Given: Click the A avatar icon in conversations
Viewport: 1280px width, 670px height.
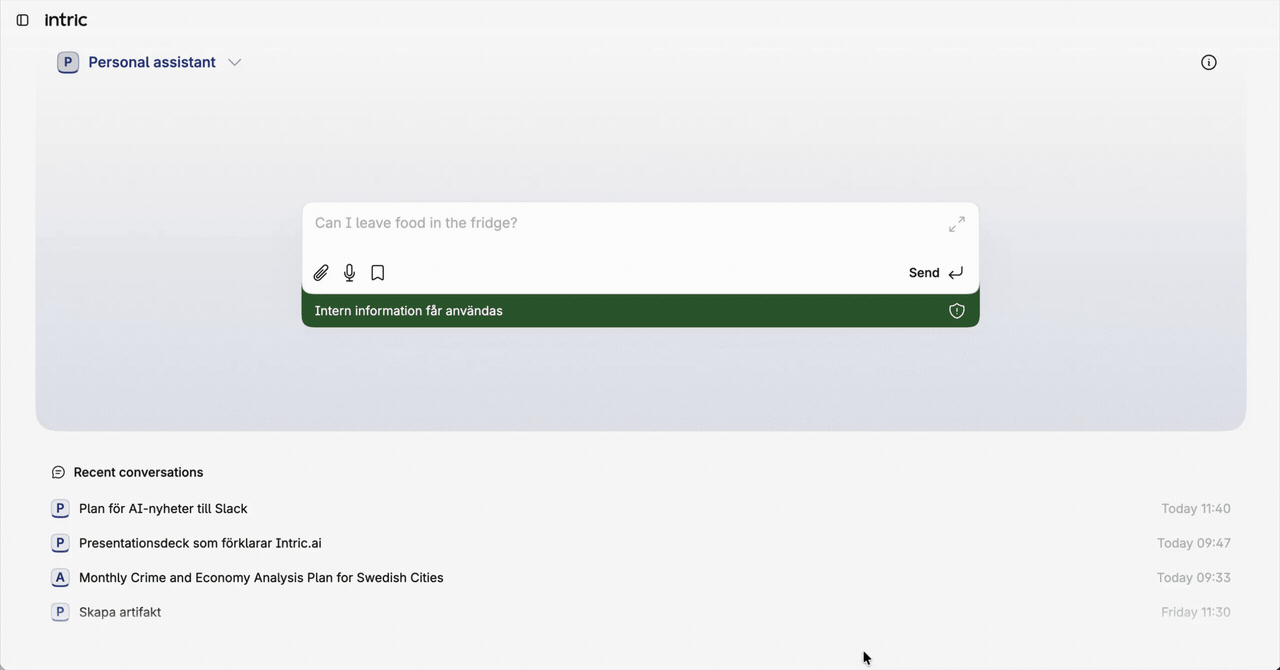Looking at the screenshot, I should click(60, 578).
